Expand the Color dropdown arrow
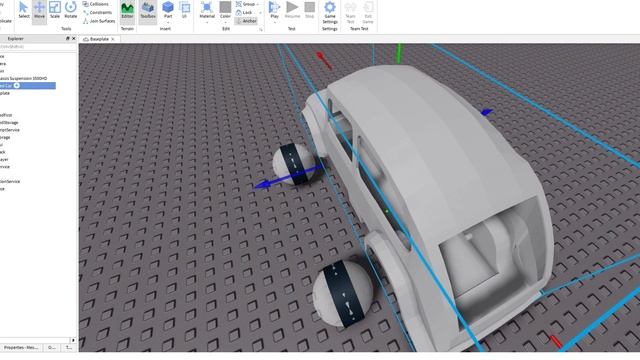This screenshot has height=360, width=640. click(225, 22)
